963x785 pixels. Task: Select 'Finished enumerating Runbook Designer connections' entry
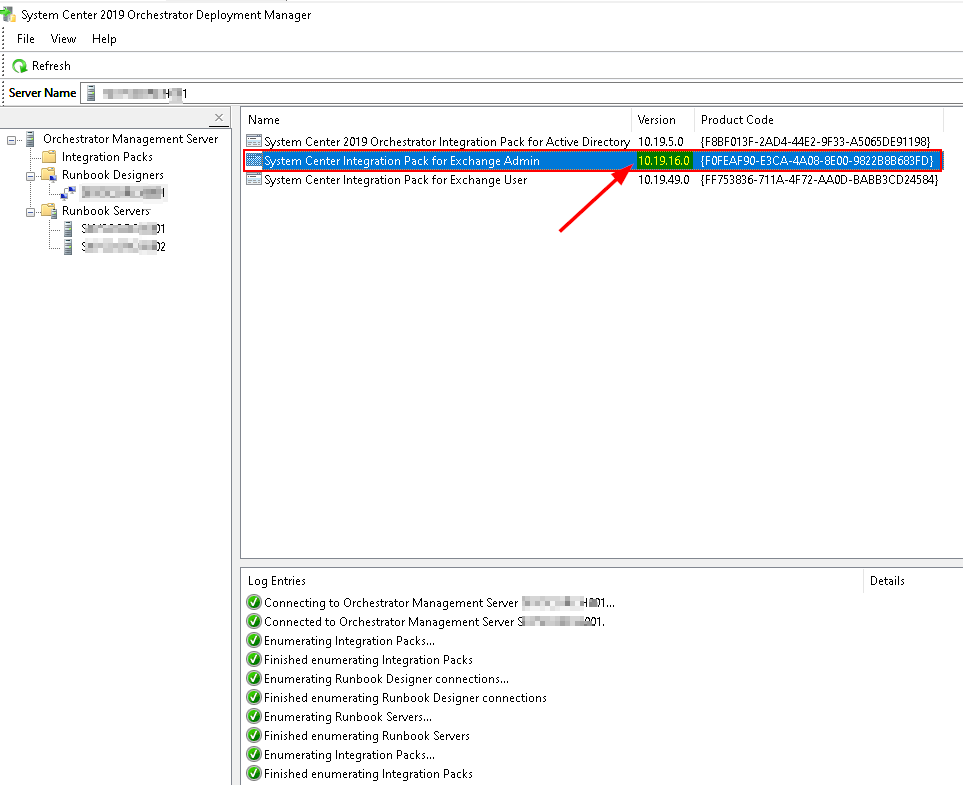[405, 698]
